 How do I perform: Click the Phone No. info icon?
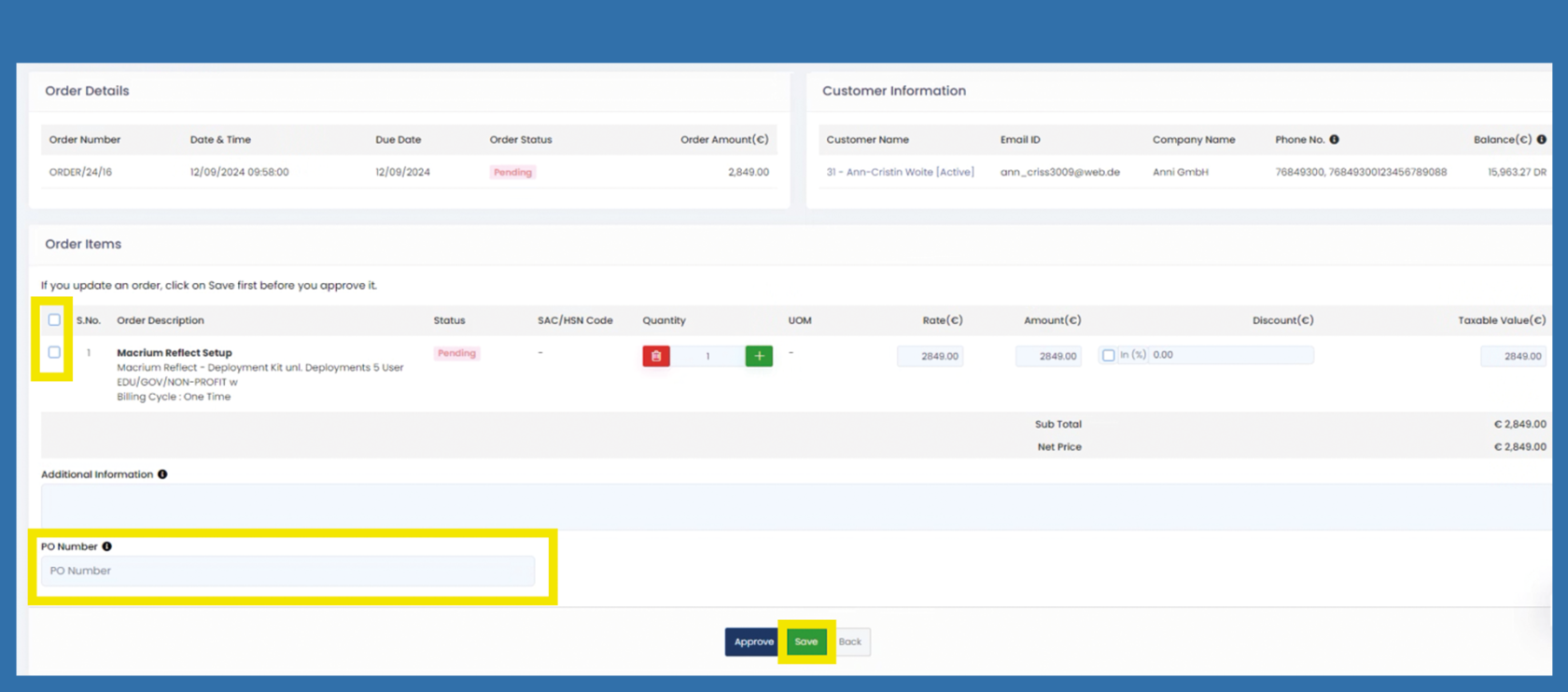pos(1335,139)
